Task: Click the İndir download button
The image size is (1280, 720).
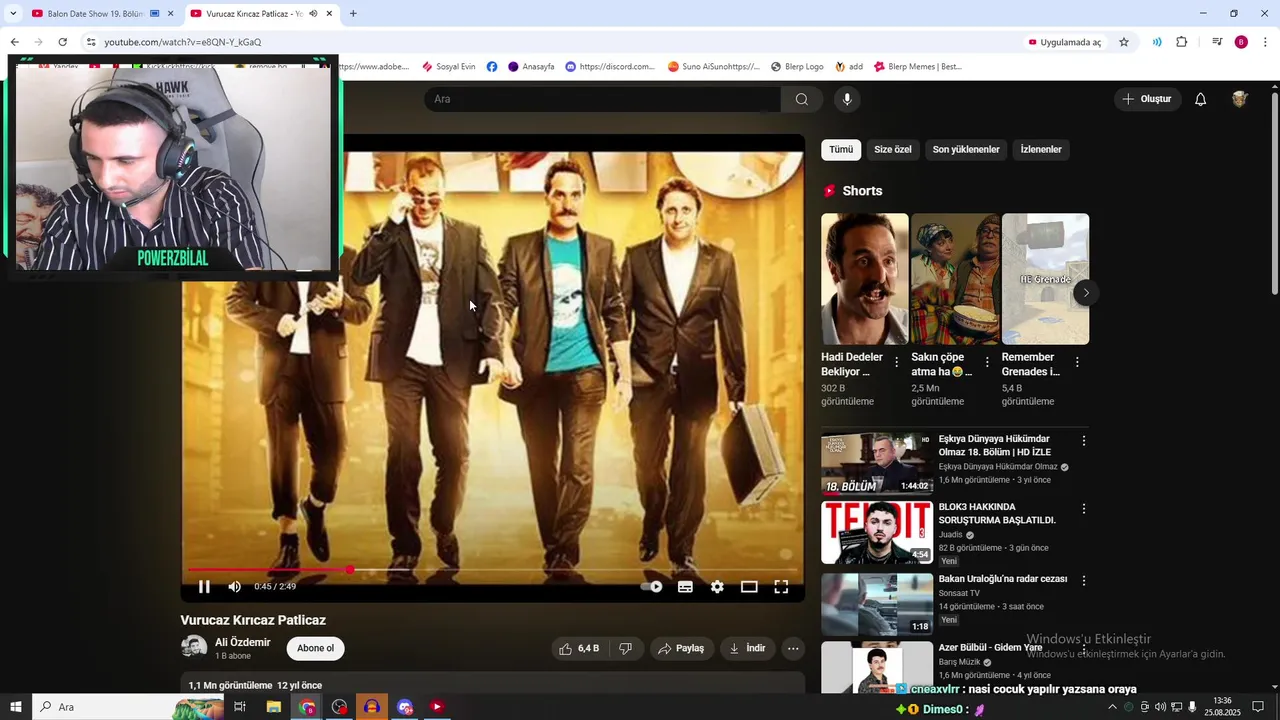Action: point(747,648)
